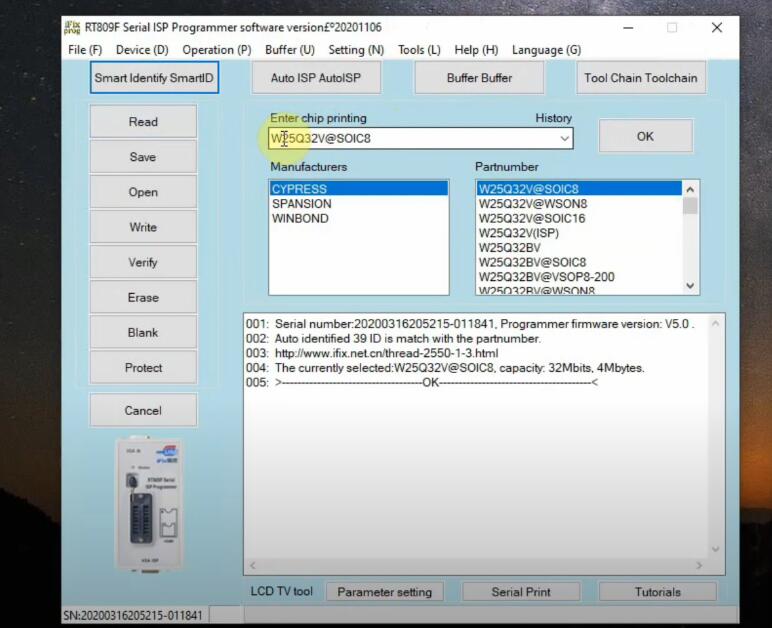Open the Tutorials button
This screenshot has width=772, height=628.
click(657, 592)
